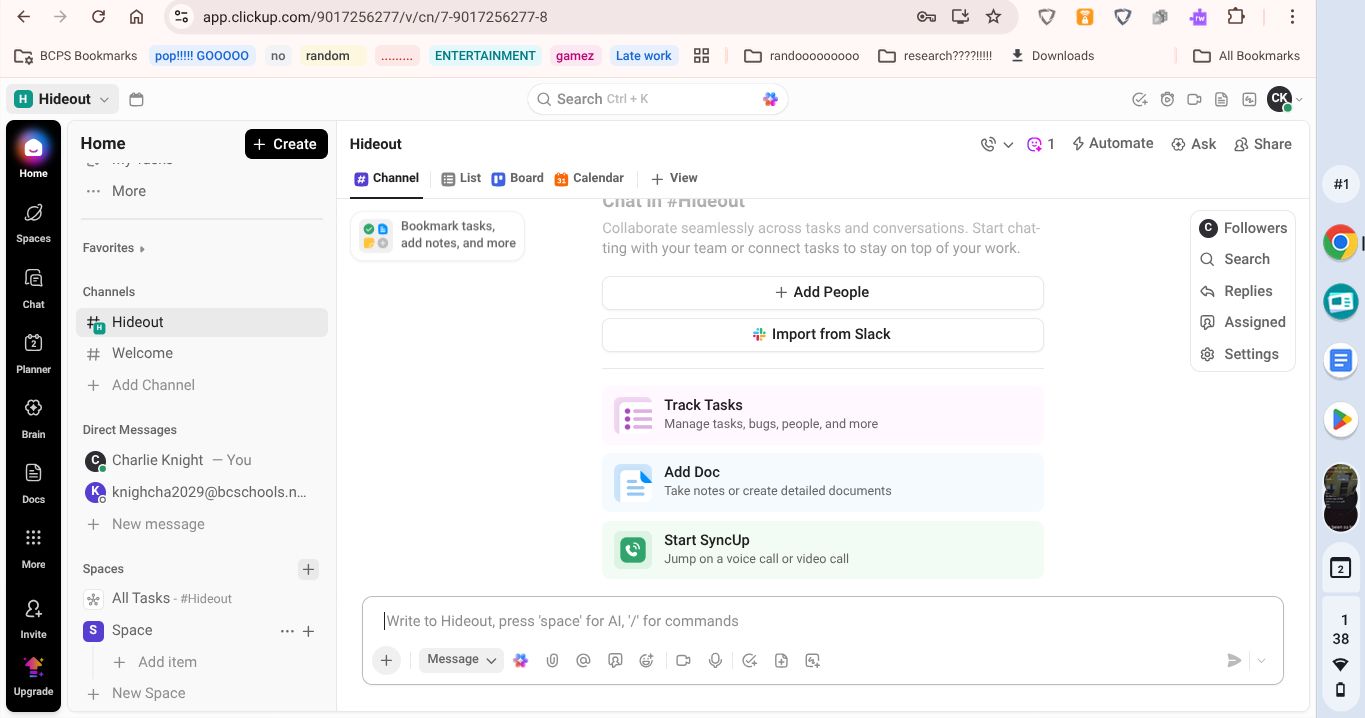Viewport: 1365px width, 718px height.
Task: Switch to the Board tab
Action: (x=517, y=178)
